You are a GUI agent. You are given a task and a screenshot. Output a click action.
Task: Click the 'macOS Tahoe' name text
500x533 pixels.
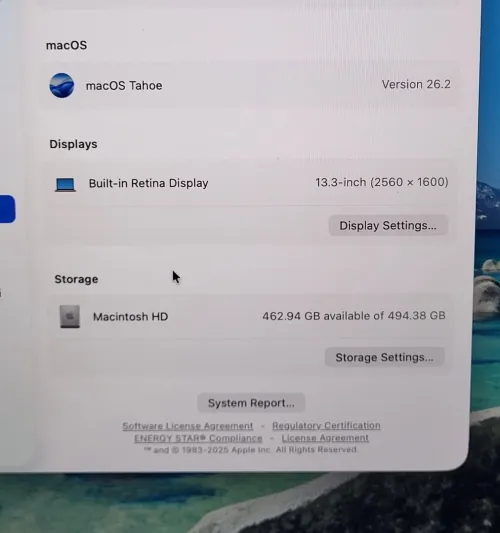124,86
